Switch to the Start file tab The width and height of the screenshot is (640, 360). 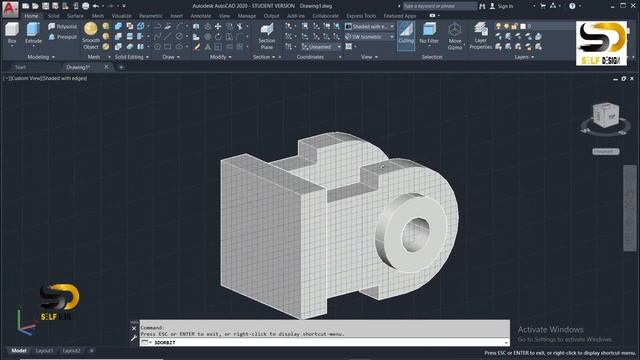20,67
